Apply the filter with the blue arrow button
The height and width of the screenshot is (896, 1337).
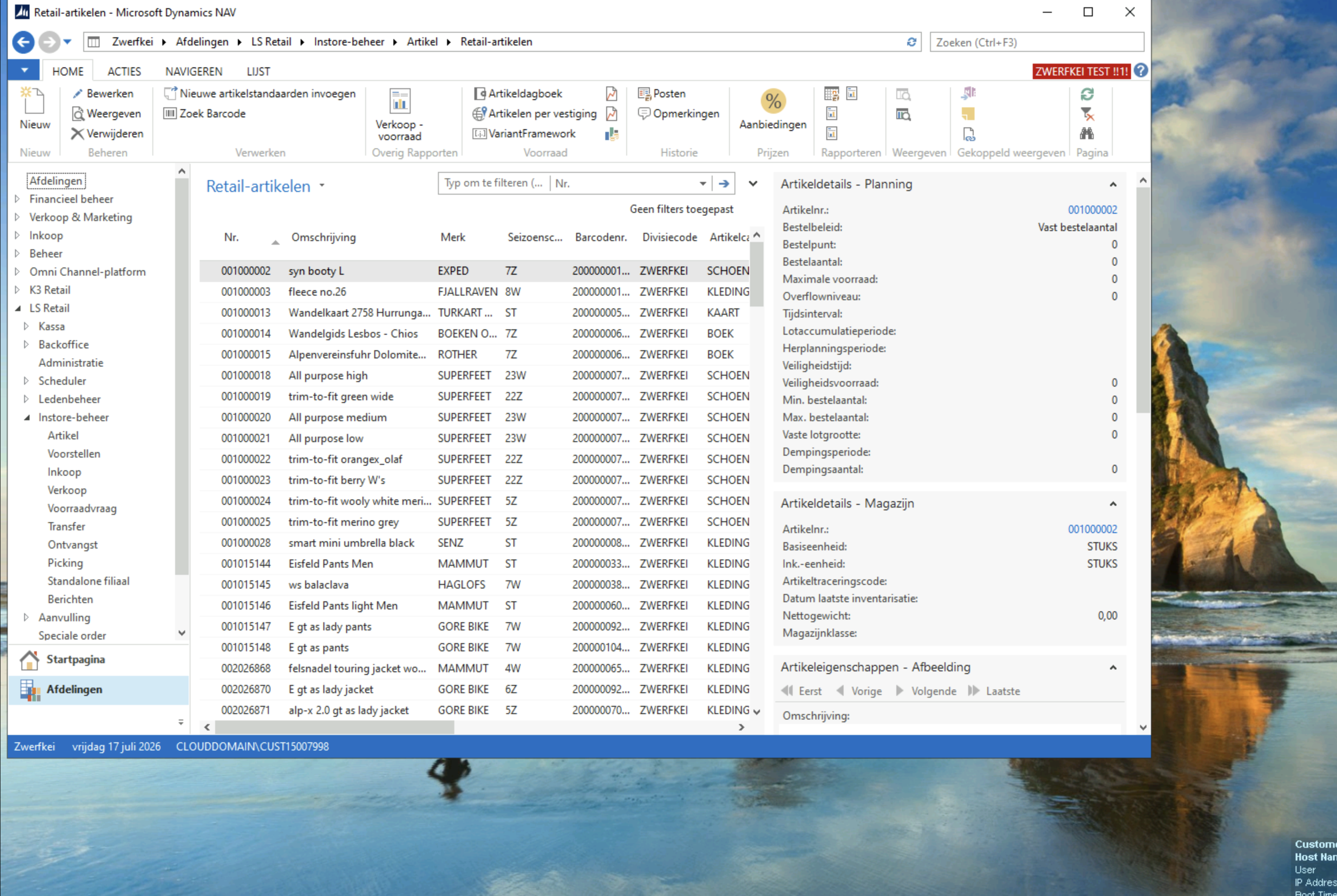[x=724, y=183]
